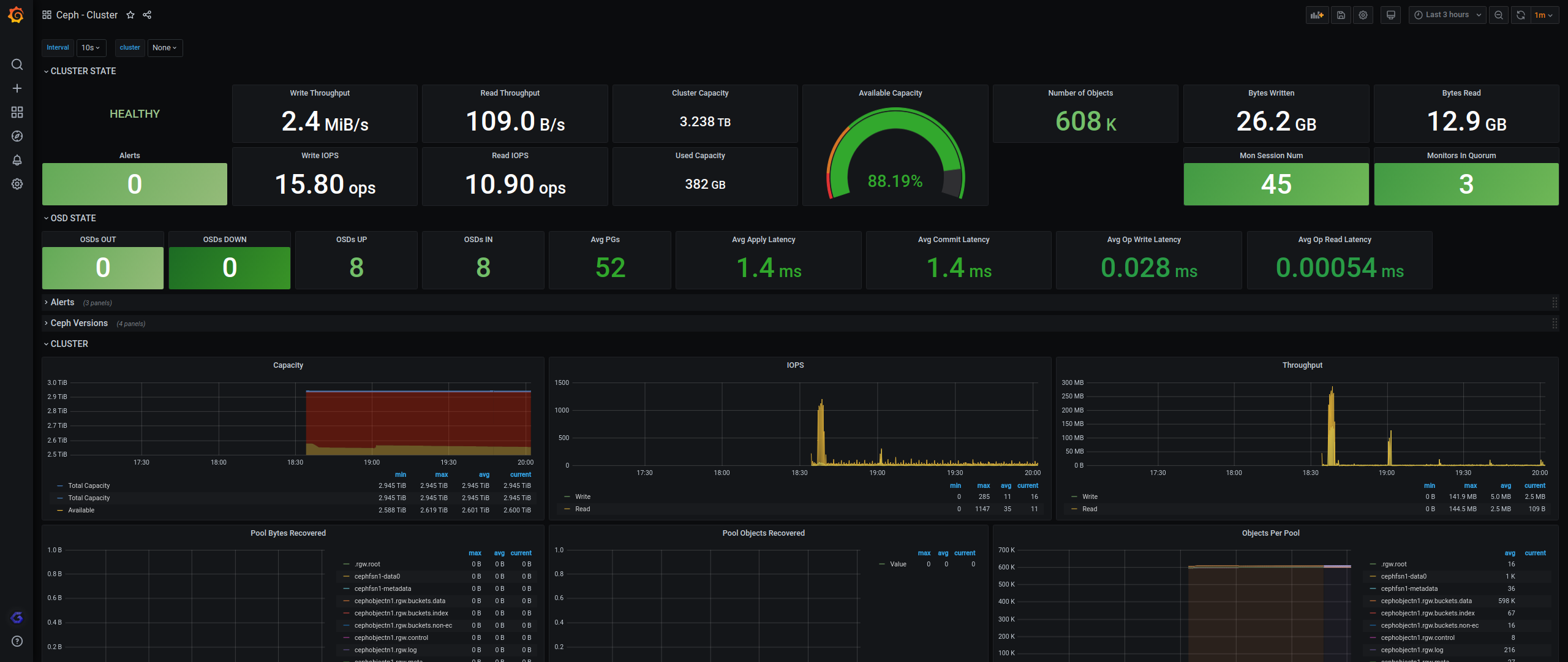The height and width of the screenshot is (662, 1568).
Task: Toggle Read series in Throughput legend
Action: pyautogui.click(x=1089, y=509)
